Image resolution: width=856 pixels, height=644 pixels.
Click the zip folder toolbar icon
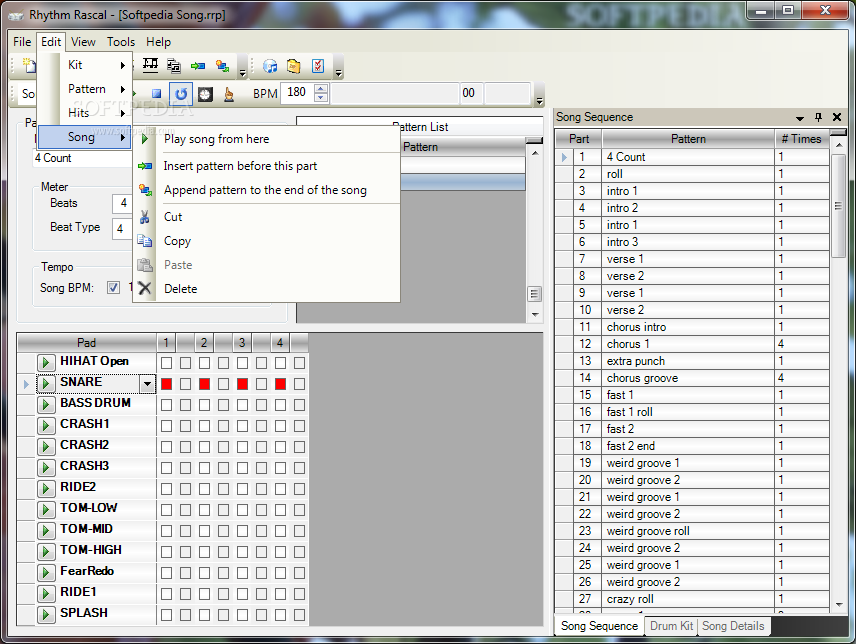294,66
